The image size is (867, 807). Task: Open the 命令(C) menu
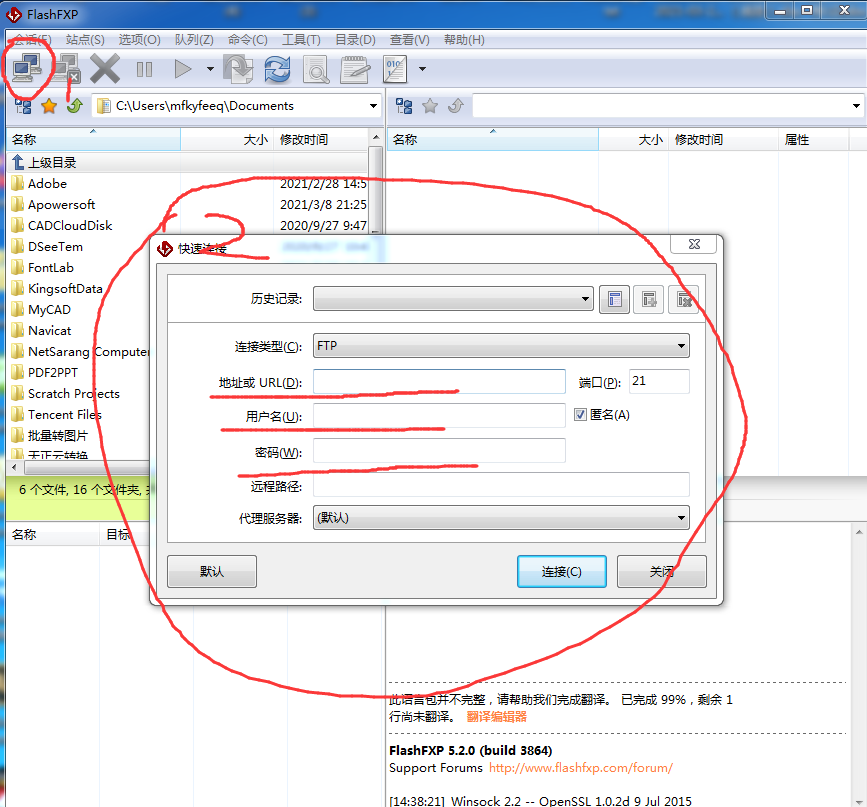[x=248, y=40]
